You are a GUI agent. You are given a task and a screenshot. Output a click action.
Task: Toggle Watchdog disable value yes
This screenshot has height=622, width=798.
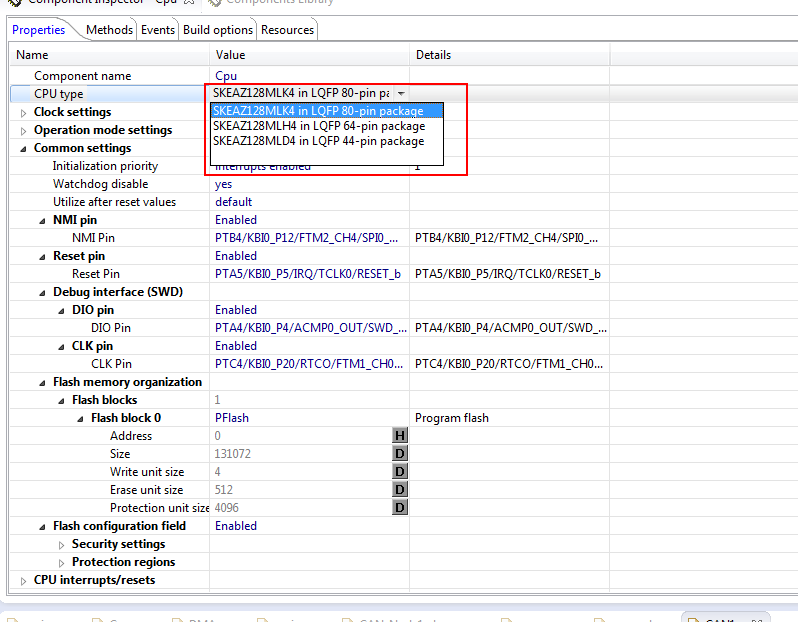pyautogui.click(x=223, y=184)
